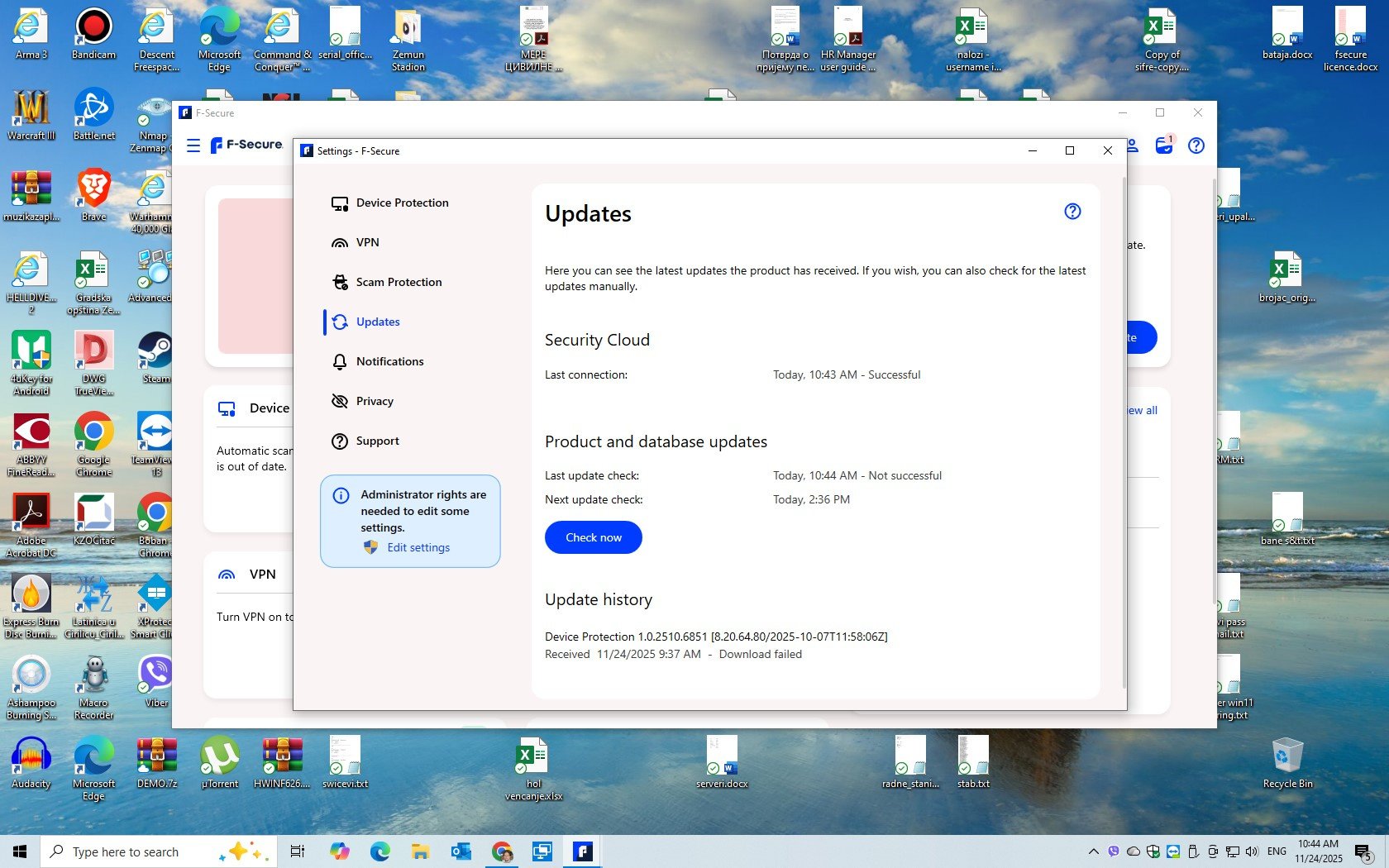Click the F-Secure main window help icon
The image size is (1389, 868).
[1196, 145]
